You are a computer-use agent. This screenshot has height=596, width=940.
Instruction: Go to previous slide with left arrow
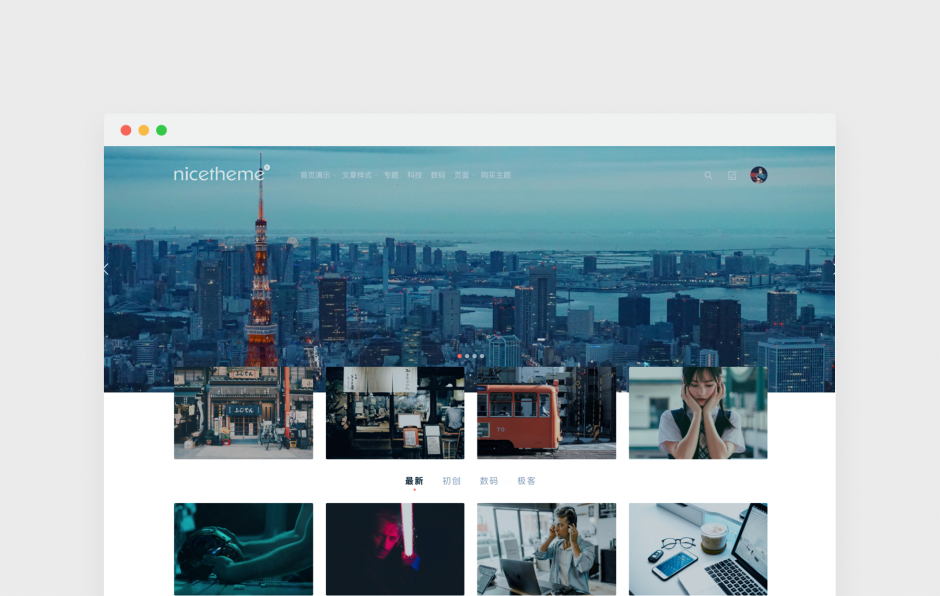pos(107,269)
